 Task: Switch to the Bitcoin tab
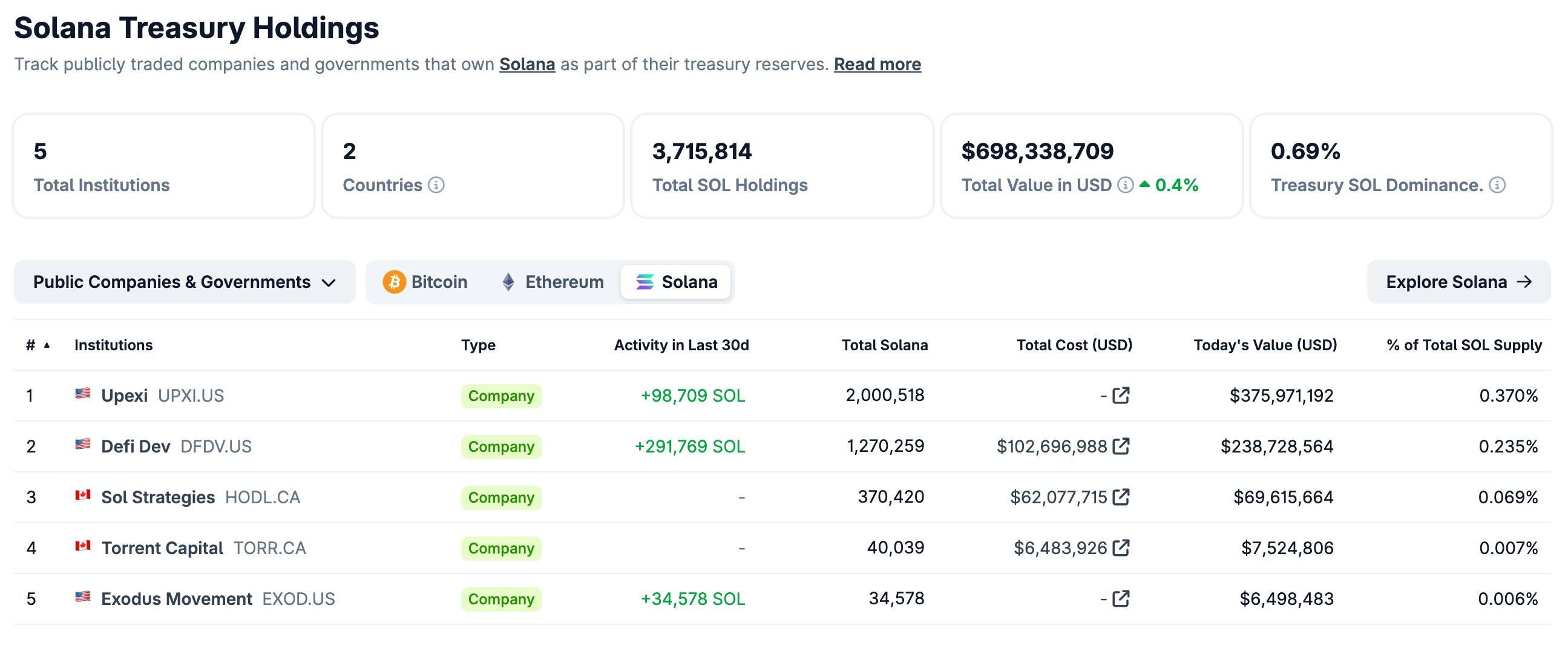tap(425, 282)
